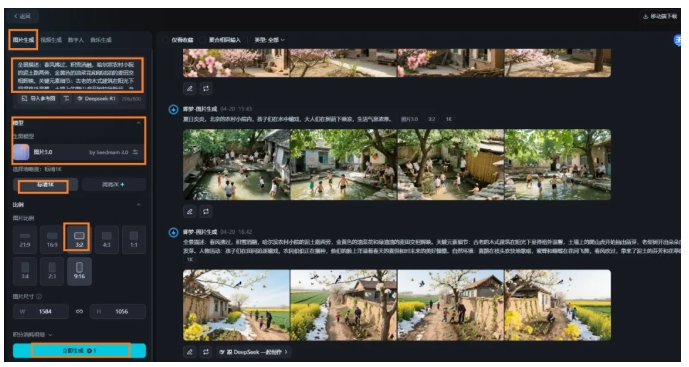Open the third pond courtyard image

pos(451,165)
